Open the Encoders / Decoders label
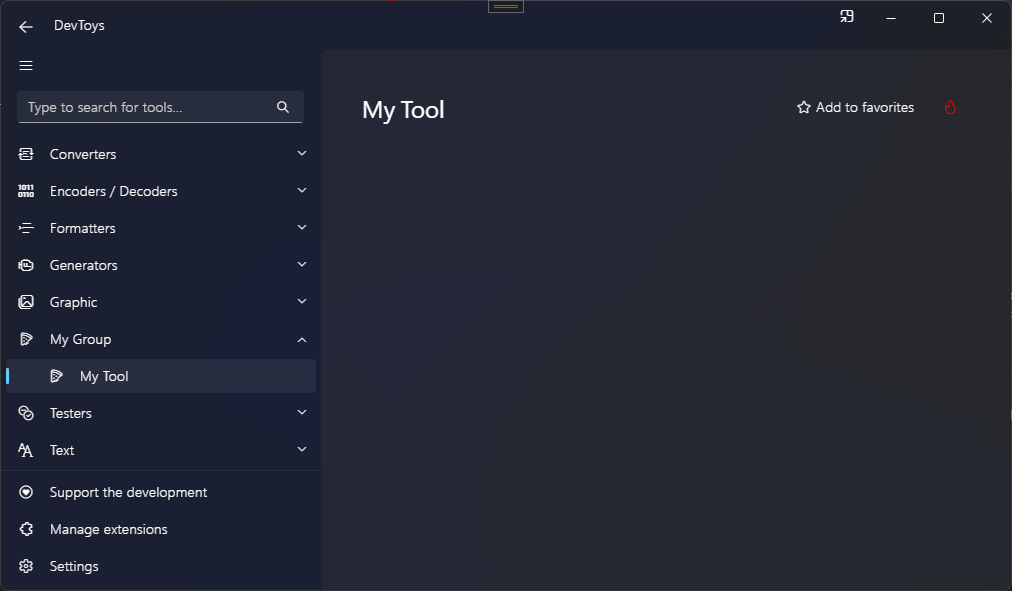Viewport: 1012px width, 591px height. [114, 191]
